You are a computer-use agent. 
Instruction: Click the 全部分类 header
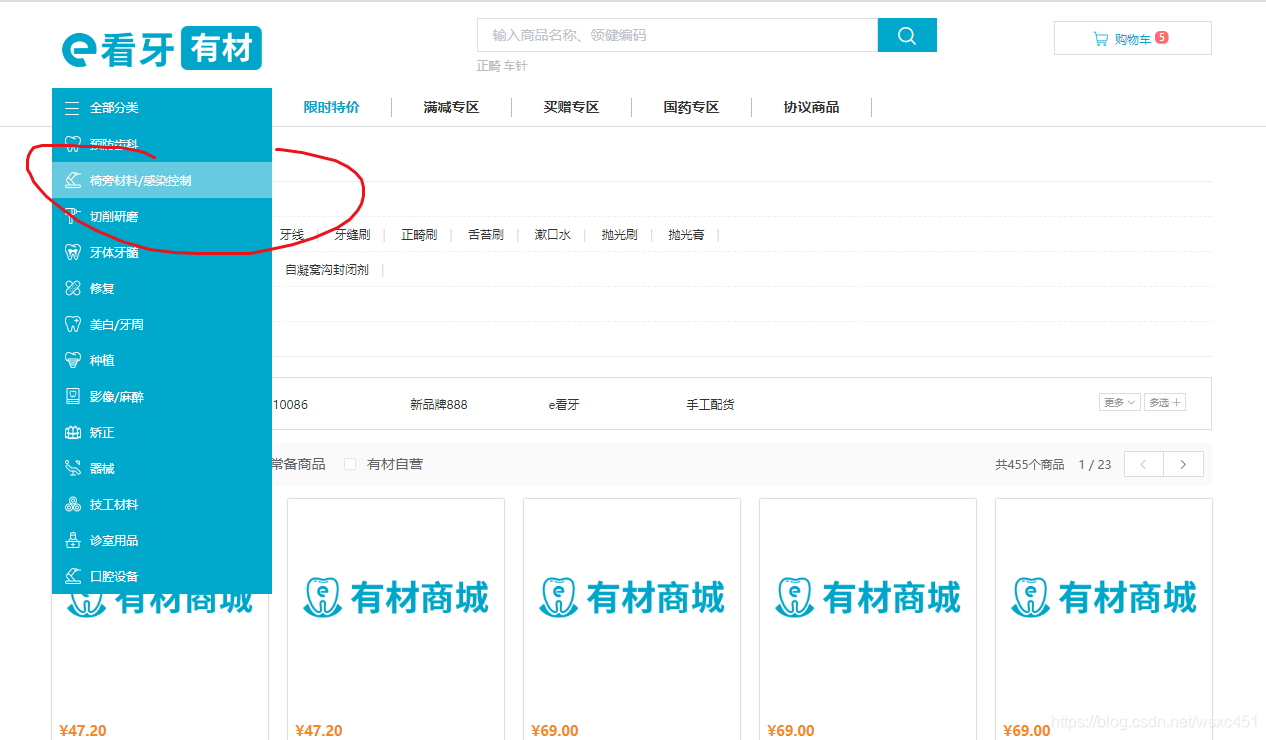click(162, 107)
